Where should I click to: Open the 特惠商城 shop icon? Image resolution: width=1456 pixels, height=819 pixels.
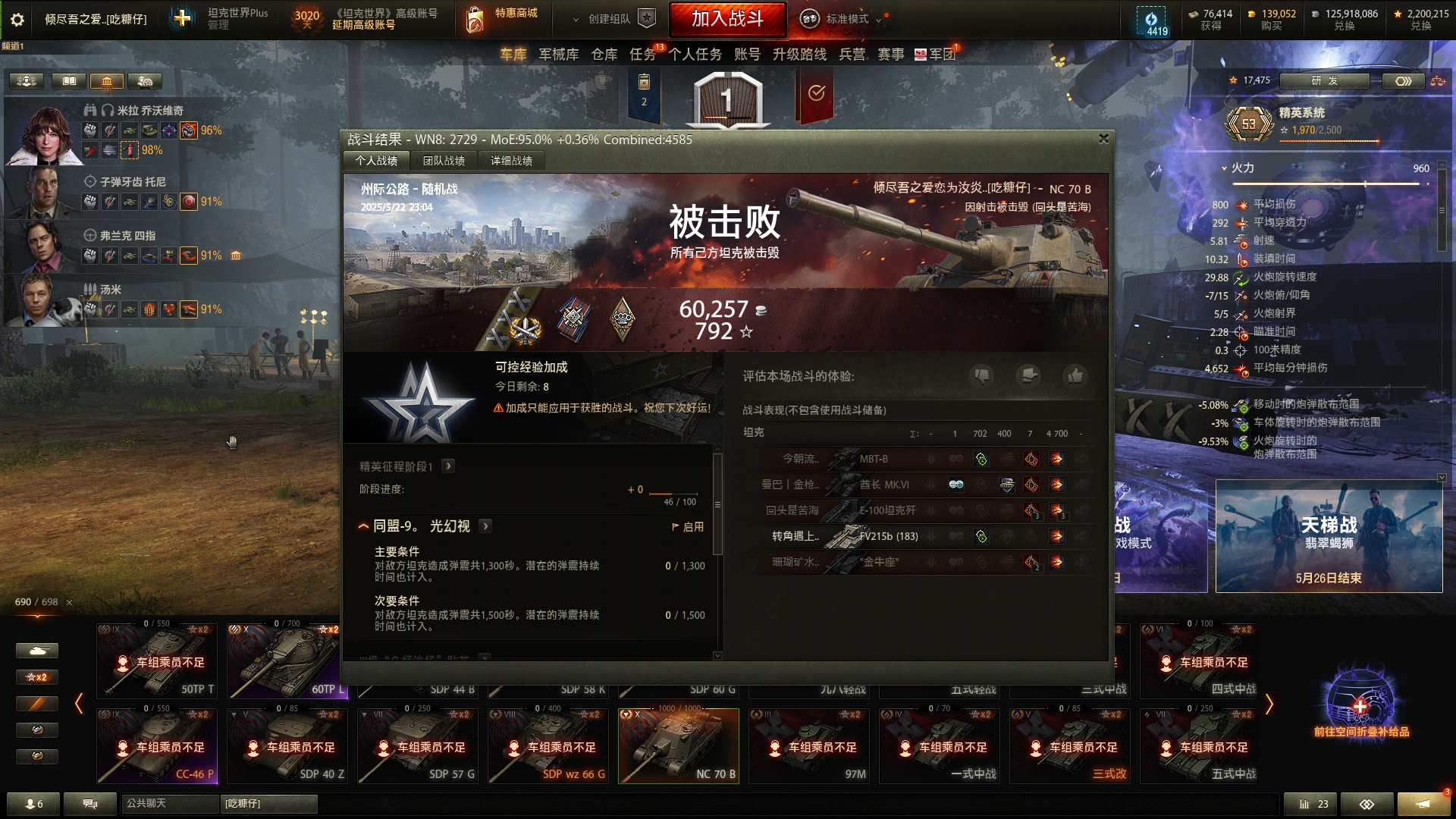tap(475, 19)
